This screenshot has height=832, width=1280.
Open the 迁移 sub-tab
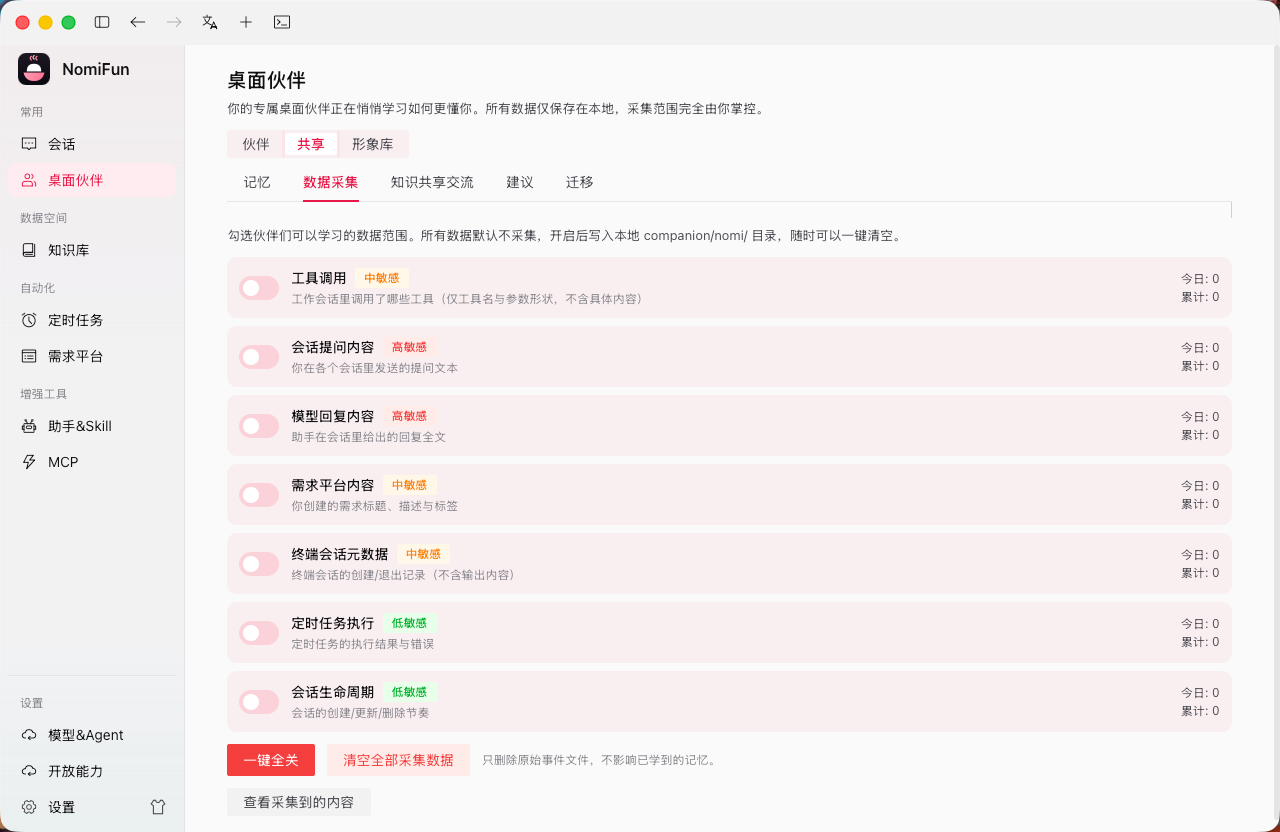580,182
